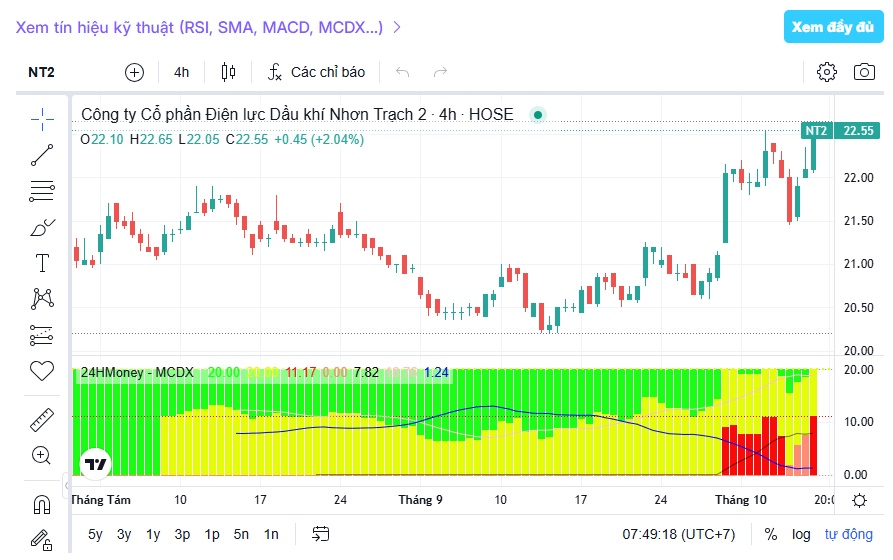Screen dimensions: 893x560
Task: Set time range to 1n
Action: pyautogui.click(x=271, y=534)
